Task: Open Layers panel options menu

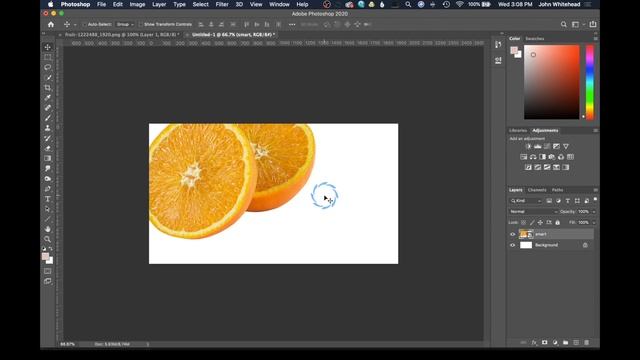Action: tap(596, 190)
